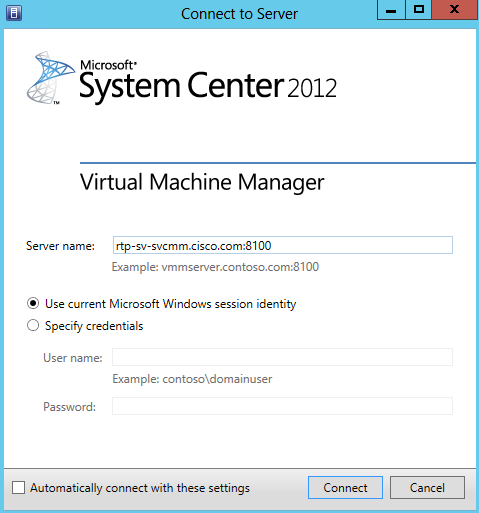Click the Cancel button
Viewport: 479px width, 513px height.
427,487
